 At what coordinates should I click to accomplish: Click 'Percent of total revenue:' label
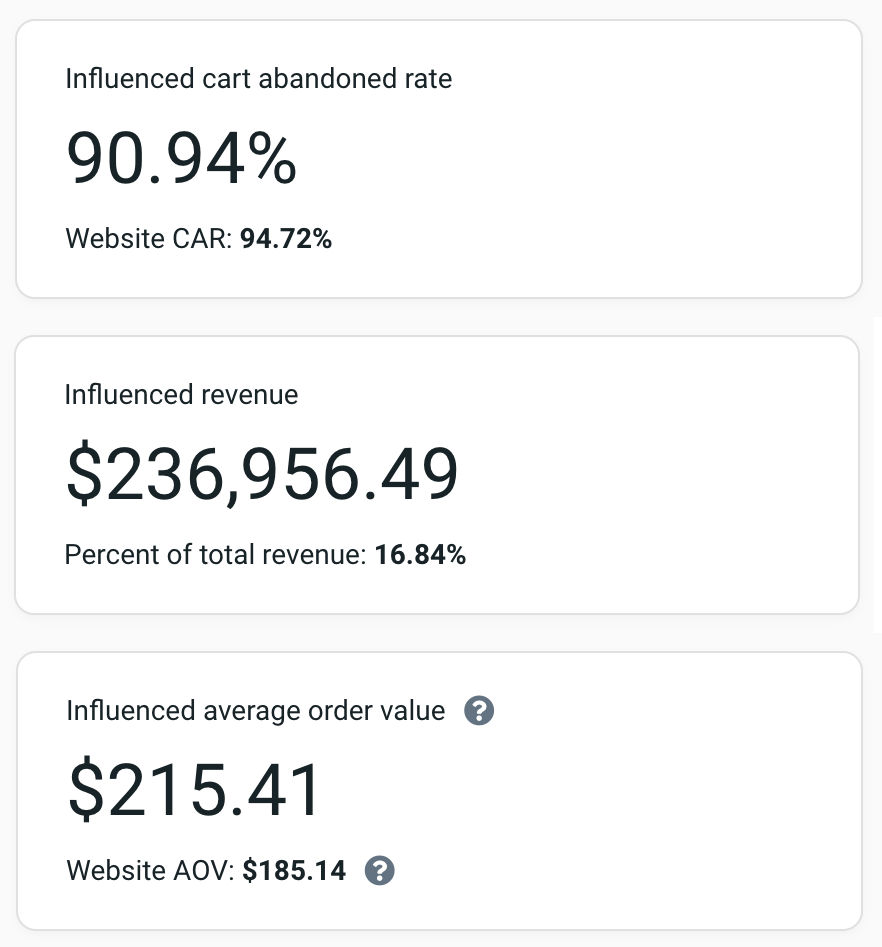(x=216, y=555)
